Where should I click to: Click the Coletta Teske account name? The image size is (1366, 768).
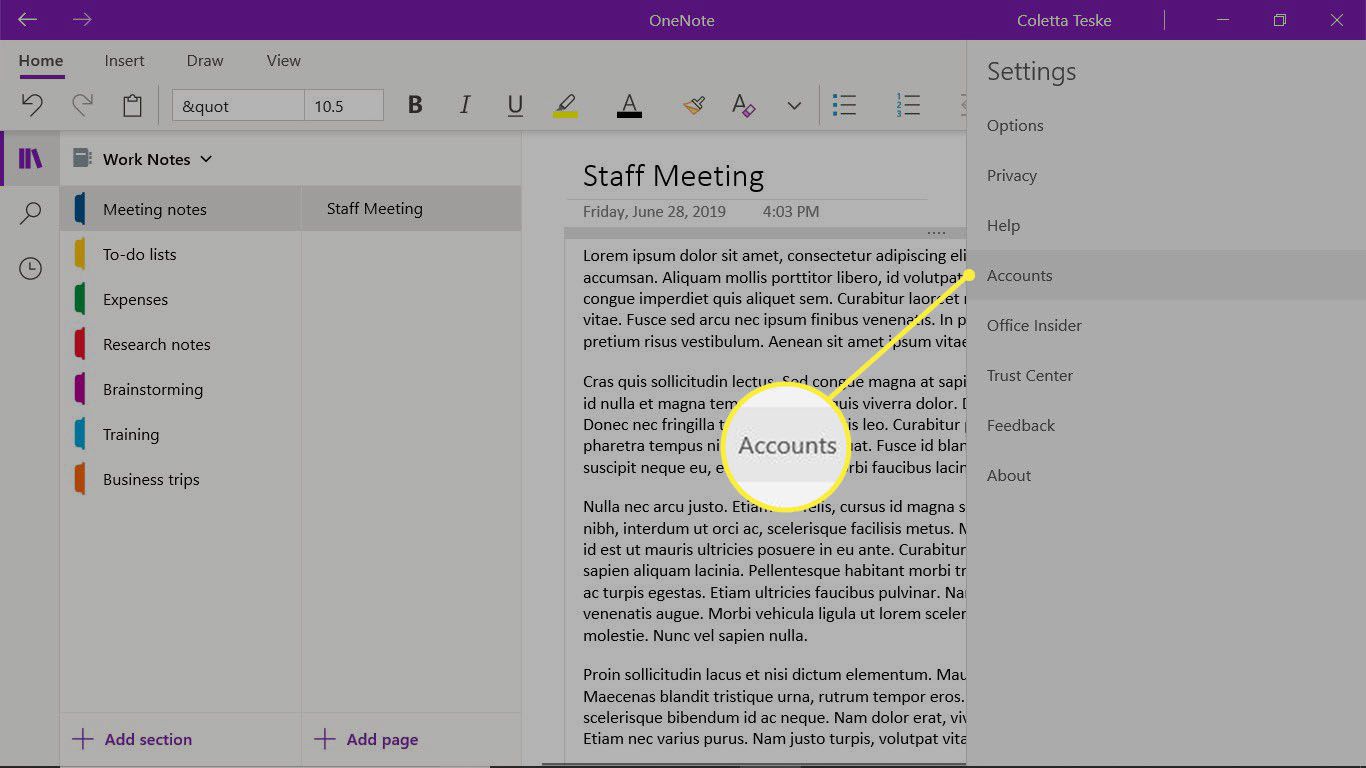(x=1064, y=20)
